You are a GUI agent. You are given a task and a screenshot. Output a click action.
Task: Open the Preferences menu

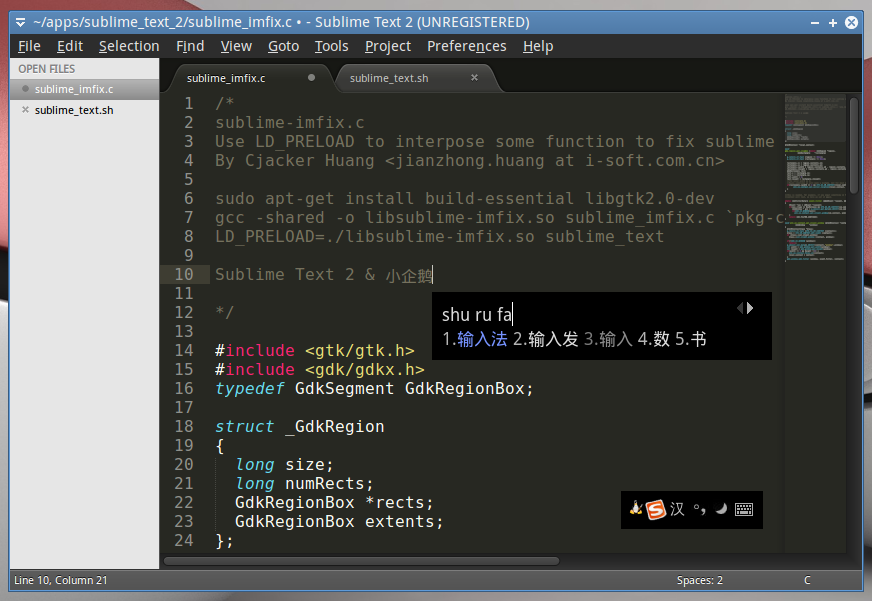pos(467,46)
